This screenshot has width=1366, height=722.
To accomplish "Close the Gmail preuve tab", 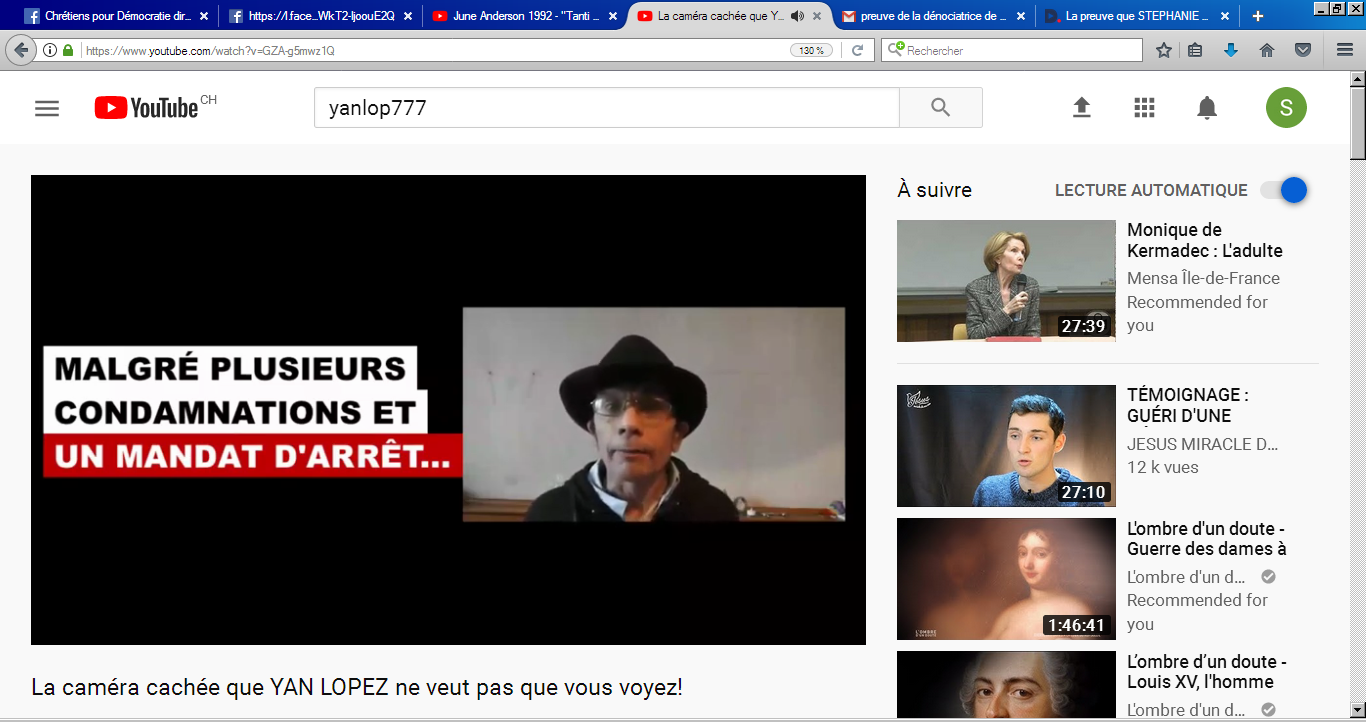I will tap(1021, 16).
